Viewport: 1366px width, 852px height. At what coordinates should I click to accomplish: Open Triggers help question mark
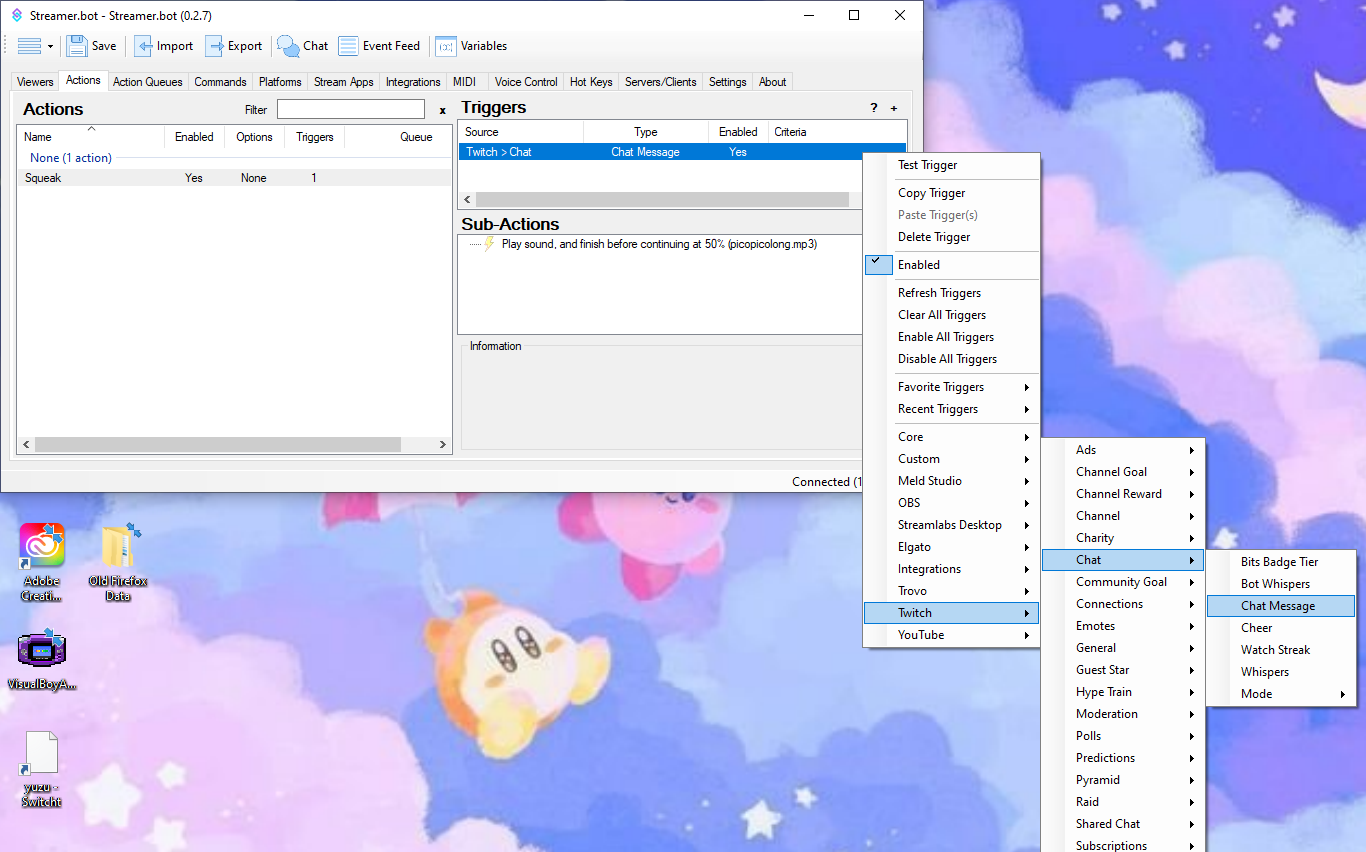(873, 108)
